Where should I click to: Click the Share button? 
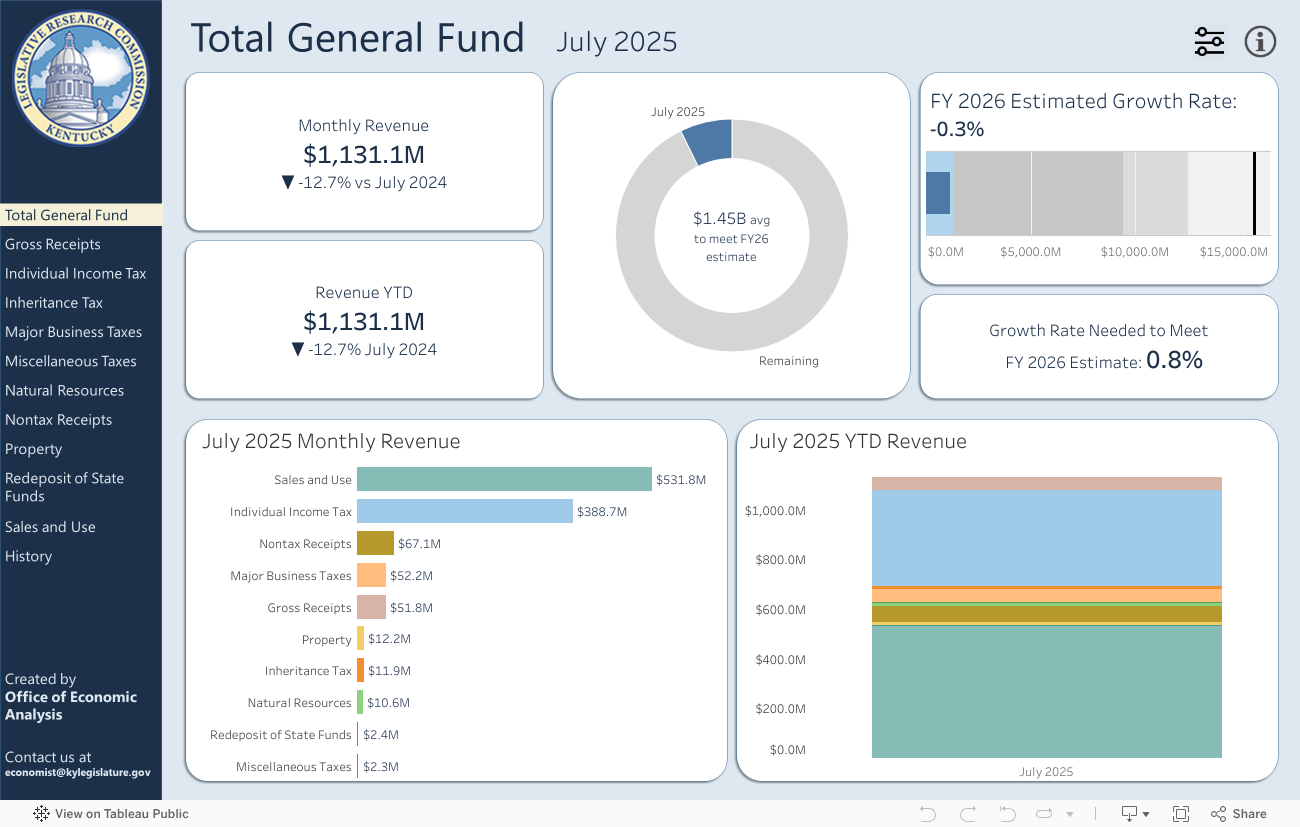1238,814
